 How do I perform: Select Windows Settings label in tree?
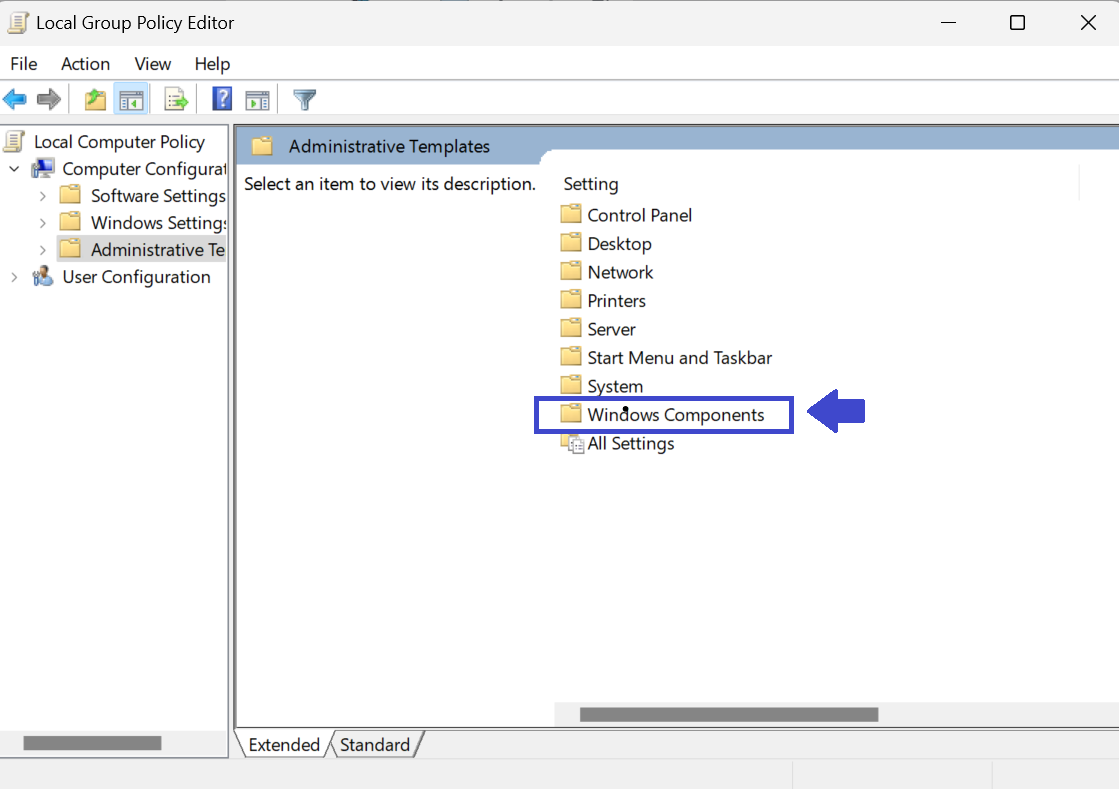tap(158, 223)
